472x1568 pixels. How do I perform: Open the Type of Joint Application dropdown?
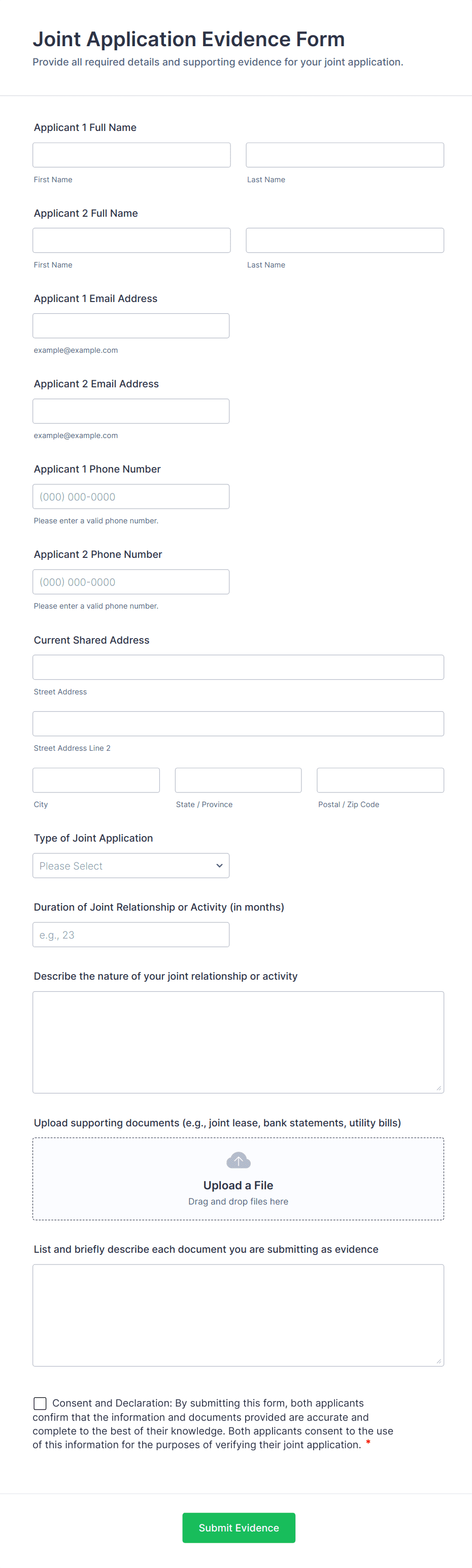click(x=131, y=865)
